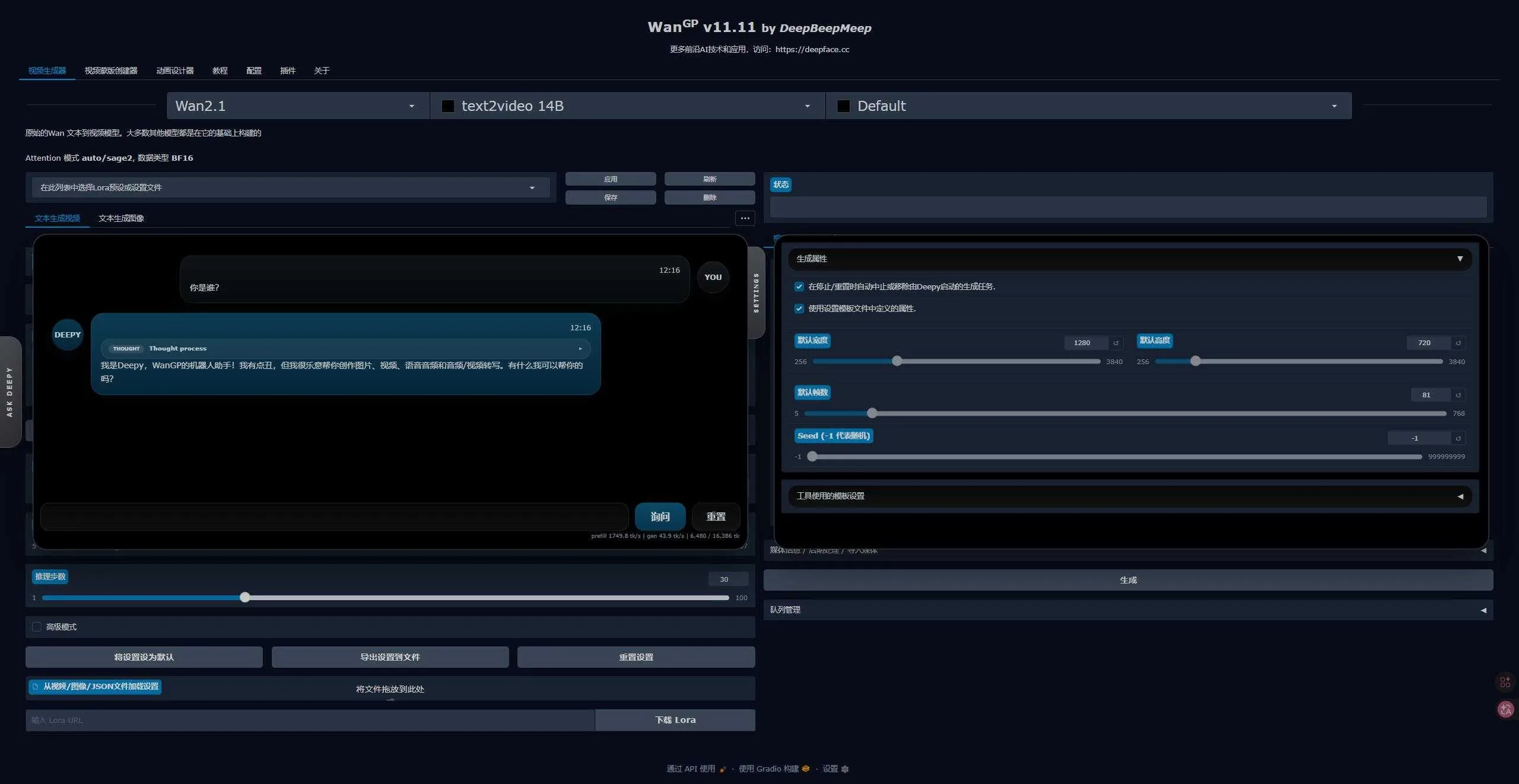This screenshot has height=784, width=1519.
Task: Click the 询问 button in the chat
Action: tap(660, 516)
